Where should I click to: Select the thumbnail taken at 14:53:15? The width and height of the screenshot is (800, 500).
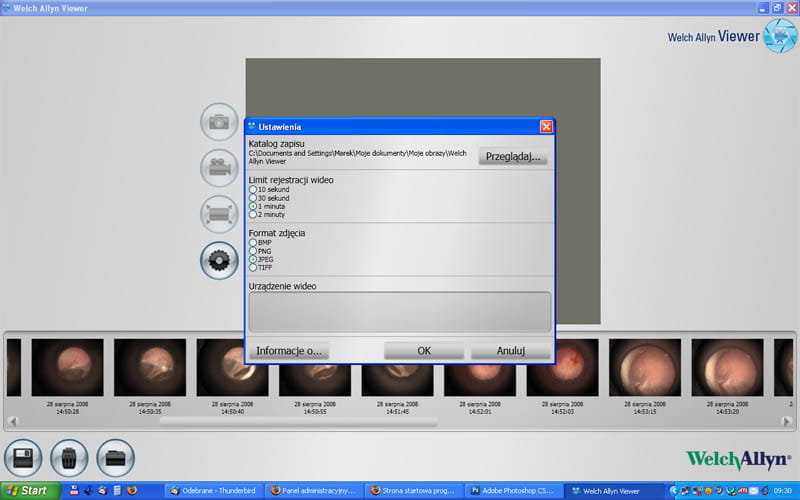pos(645,367)
